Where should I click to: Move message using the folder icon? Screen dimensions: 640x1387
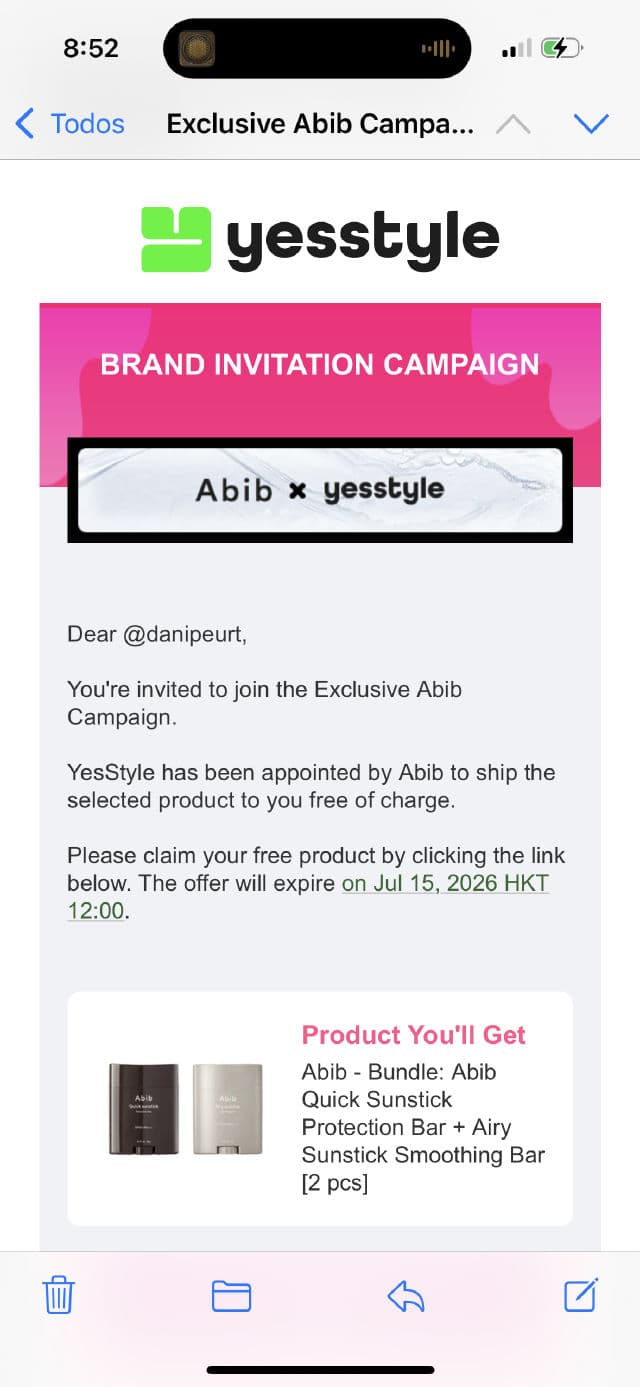[x=231, y=1297]
